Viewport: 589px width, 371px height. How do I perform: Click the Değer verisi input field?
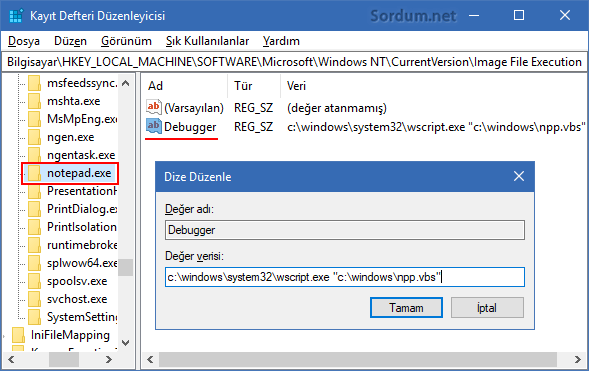[345, 277]
